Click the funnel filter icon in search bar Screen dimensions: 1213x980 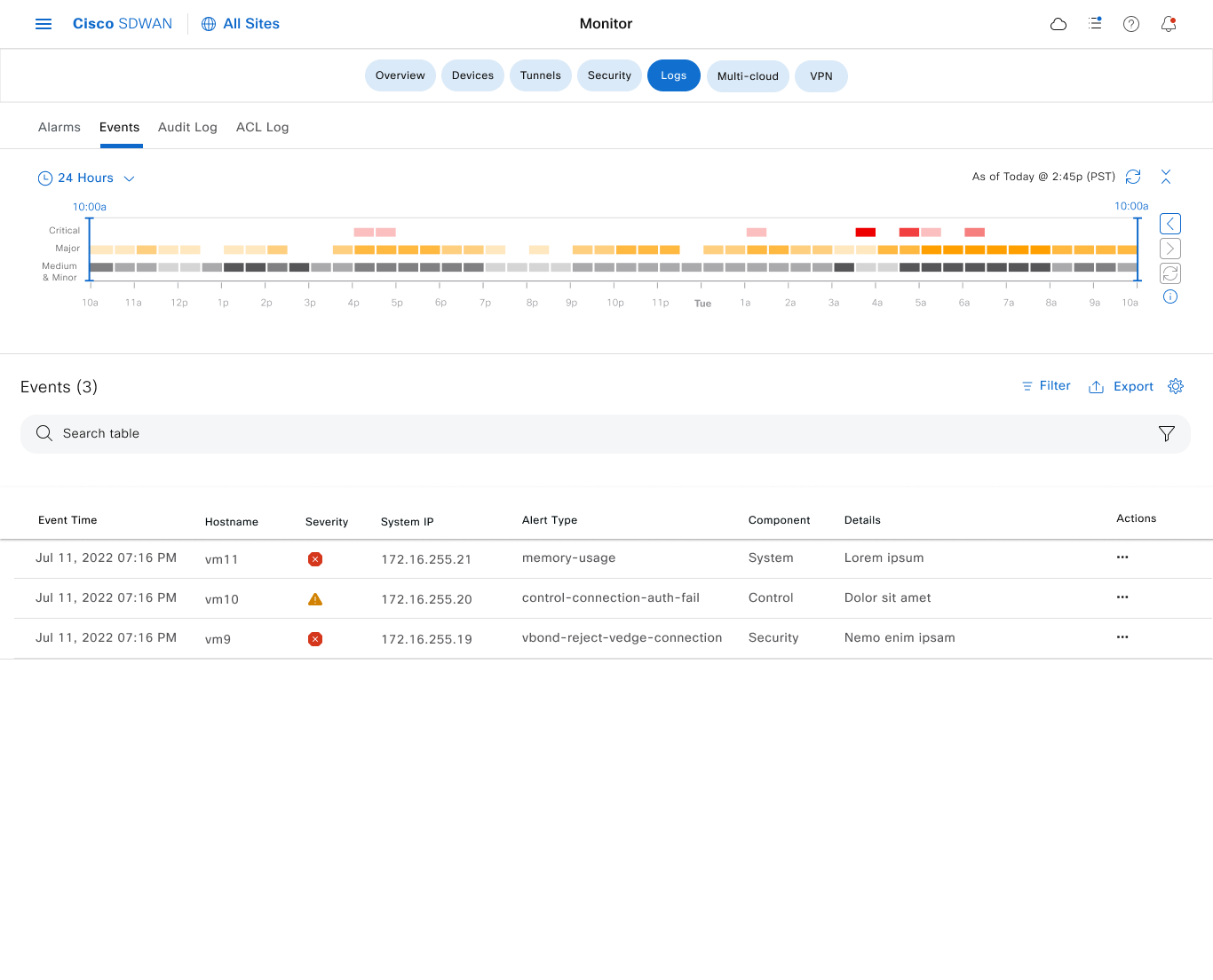click(1167, 433)
